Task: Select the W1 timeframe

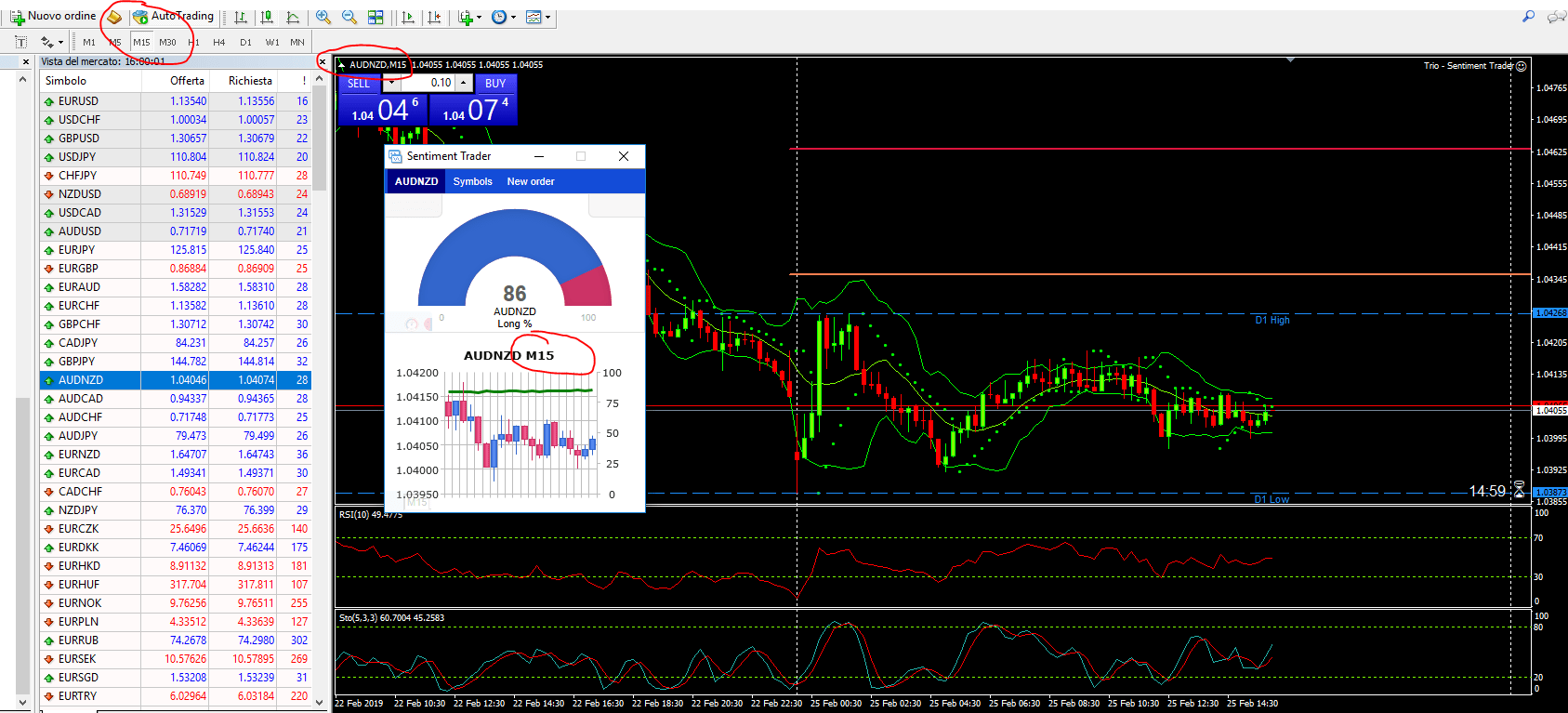Action: click(272, 42)
